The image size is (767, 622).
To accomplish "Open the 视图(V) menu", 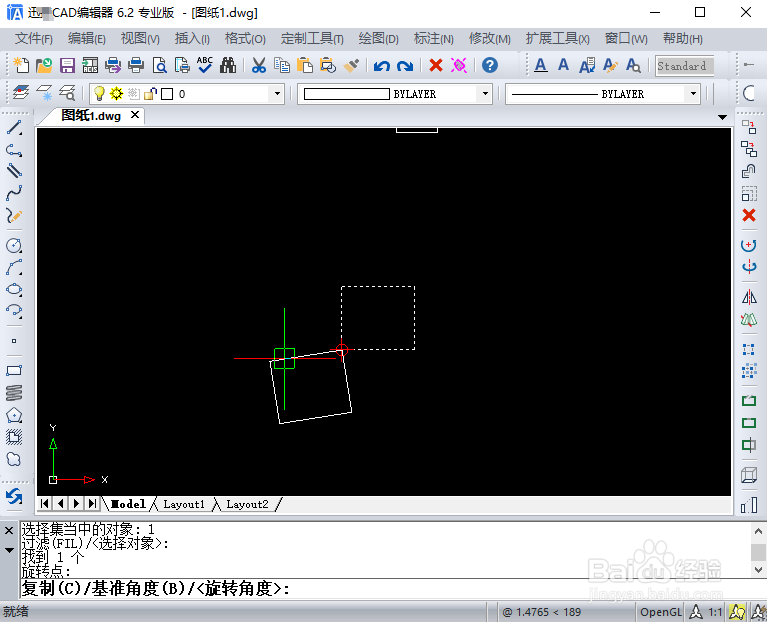I will point(140,39).
